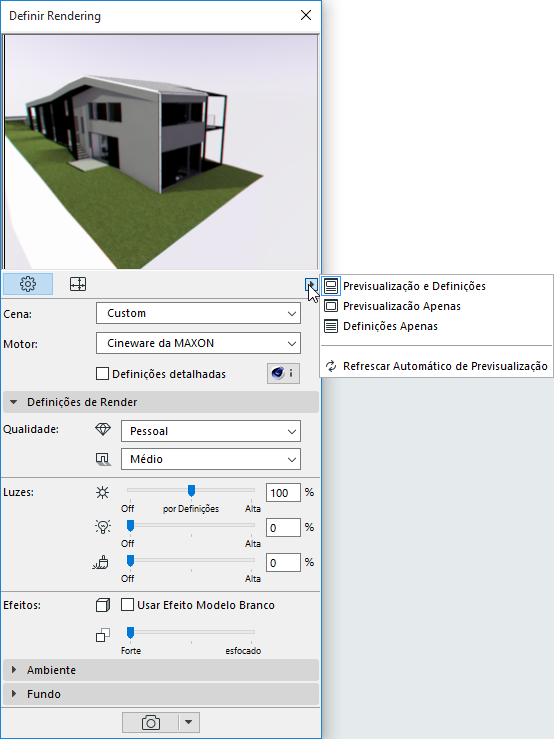Enable Definições detalhadas checkbox

point(102,374)
